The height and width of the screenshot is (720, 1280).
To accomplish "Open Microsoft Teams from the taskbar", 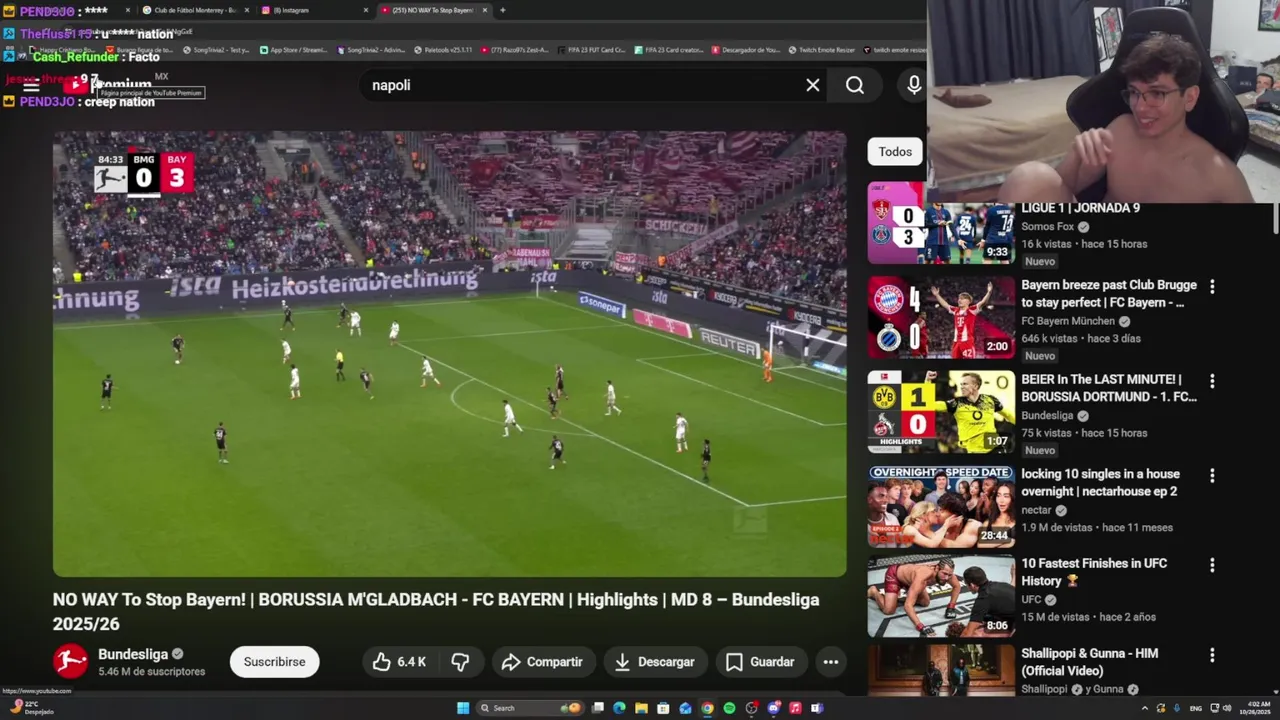I will (x=817, y=708).
